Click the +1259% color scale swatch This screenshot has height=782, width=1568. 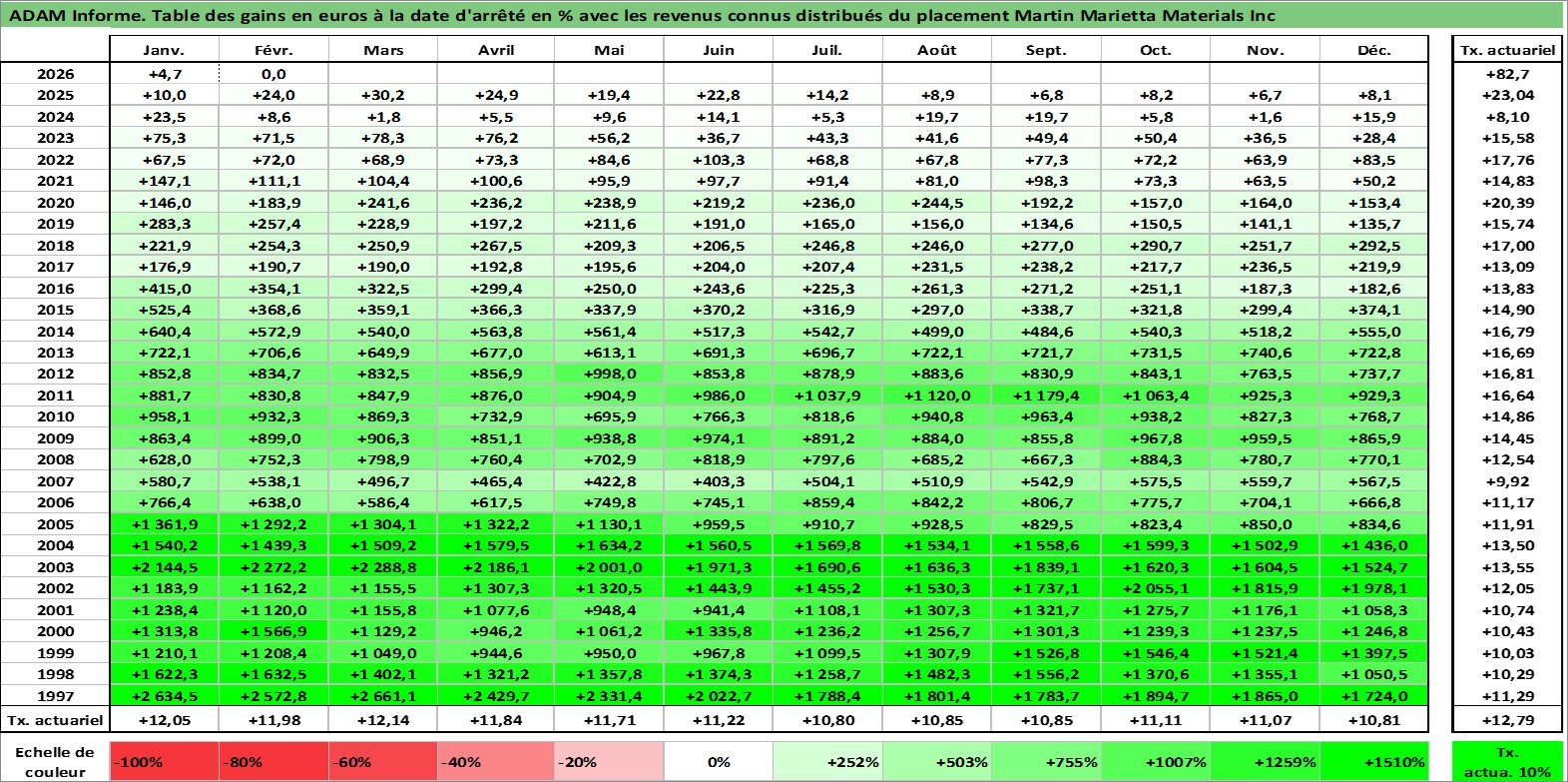(1265, 761)
